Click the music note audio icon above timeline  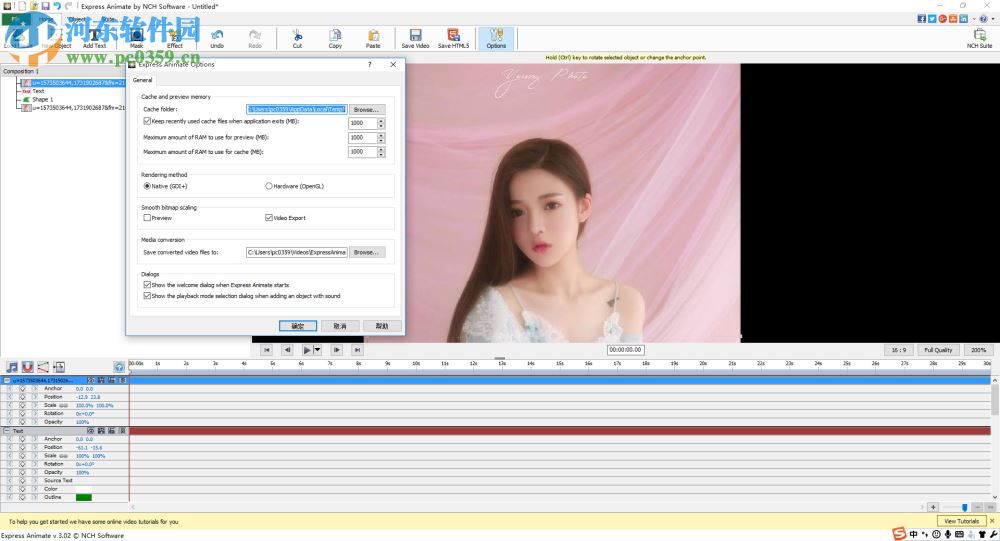pos(12,367)
